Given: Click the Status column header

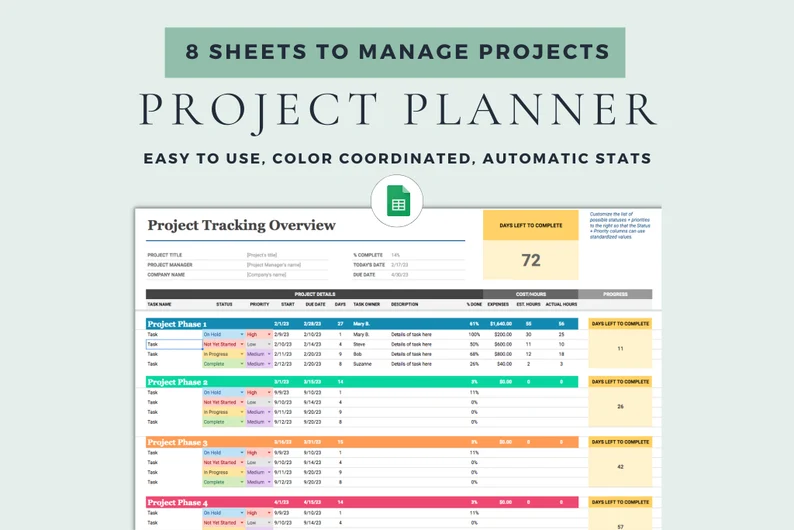Looking at the screenshot, I should [x=224, y=304].
